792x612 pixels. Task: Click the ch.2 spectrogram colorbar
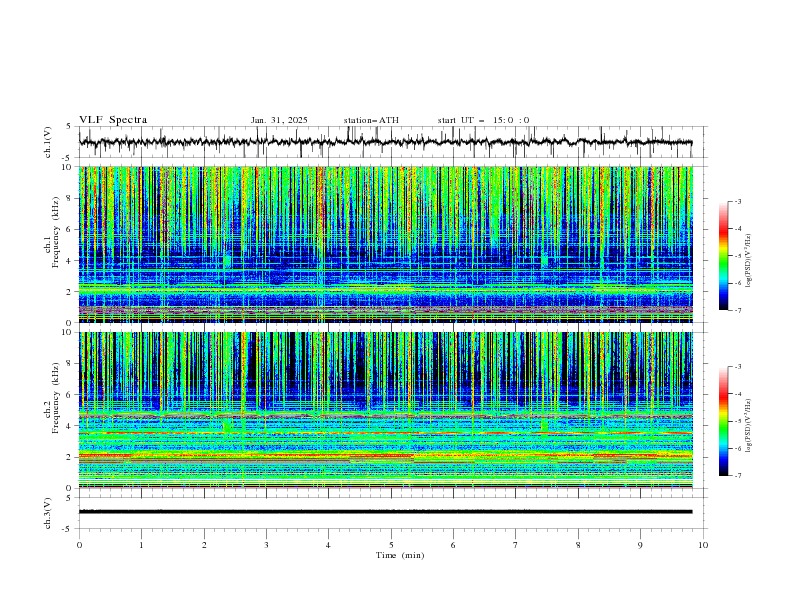(x=724, y=421)
